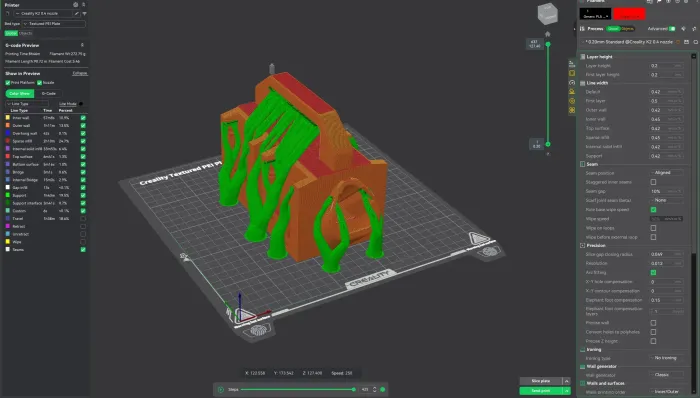Enable the Travel line type visibility checkbox
Viewport: 700px width, 398px height.
click(x=83, y=219)
